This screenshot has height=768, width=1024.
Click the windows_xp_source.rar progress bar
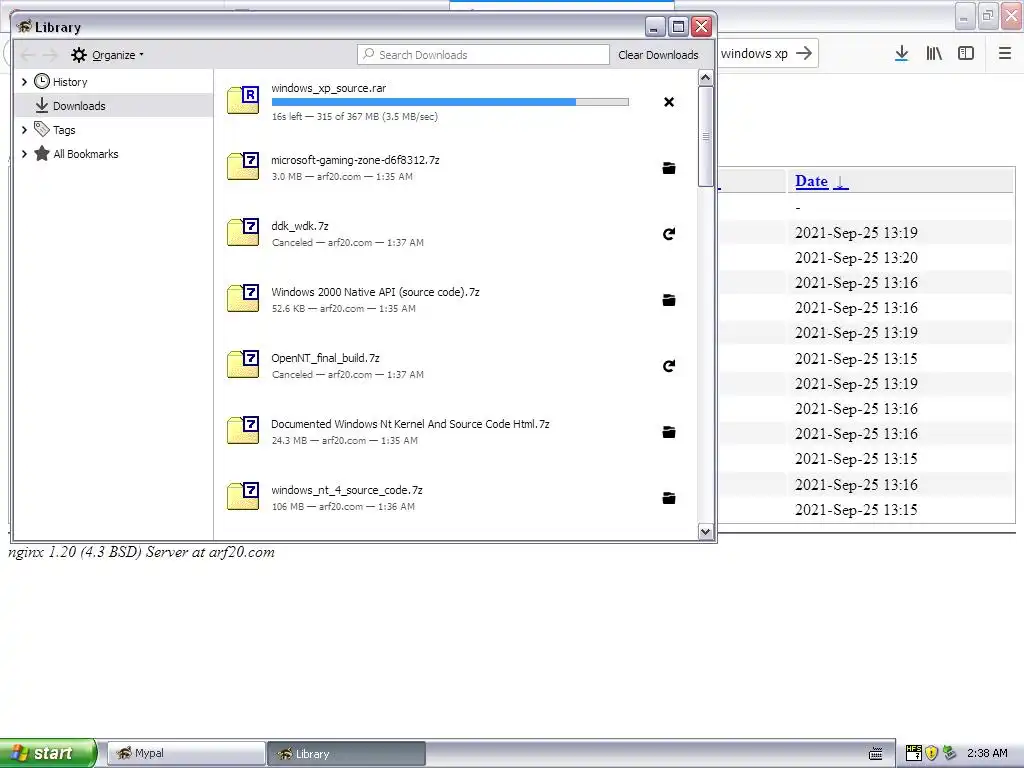click(x=450, y=102)
